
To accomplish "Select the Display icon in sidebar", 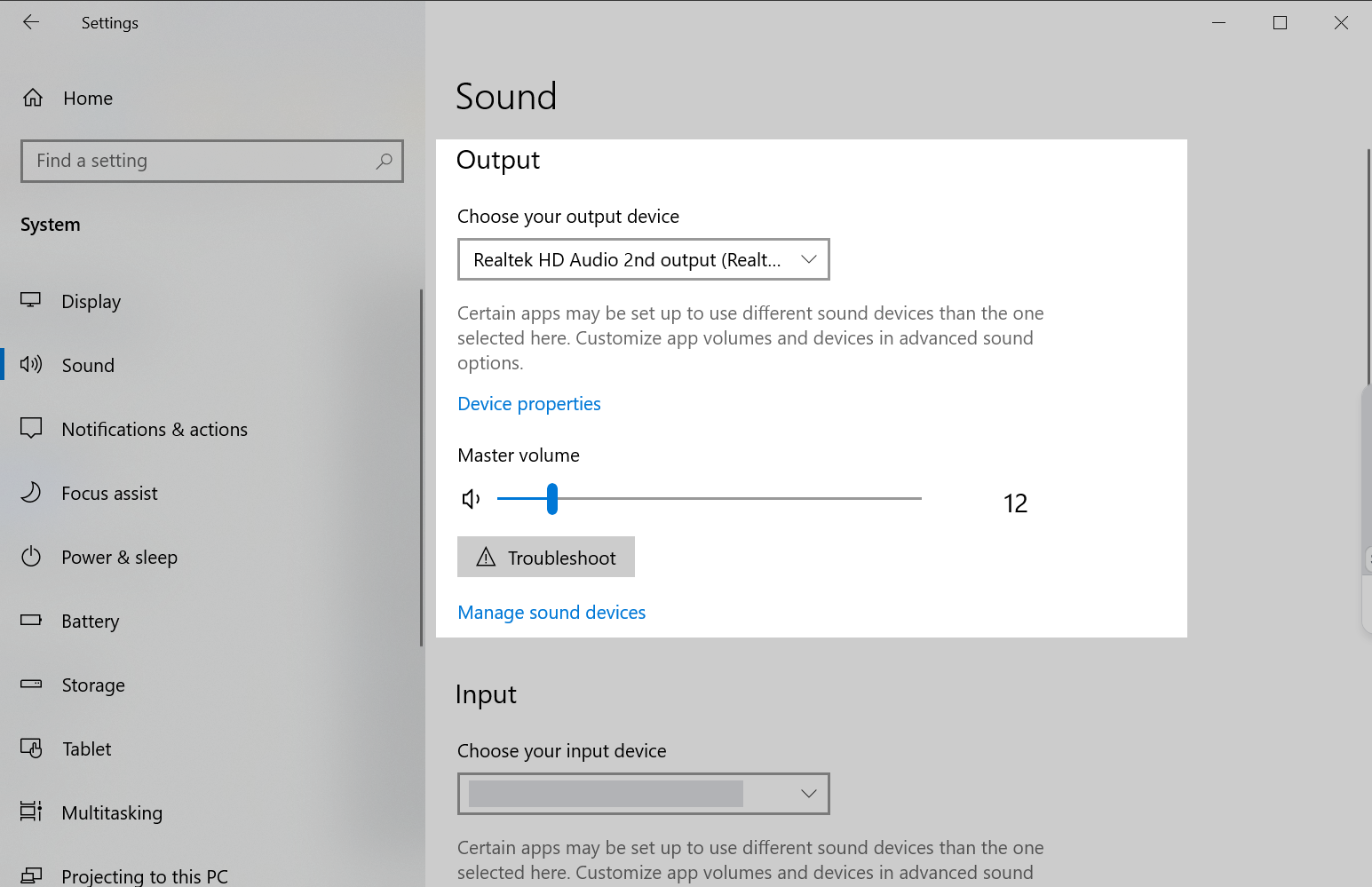I will [x=32, y=301].
